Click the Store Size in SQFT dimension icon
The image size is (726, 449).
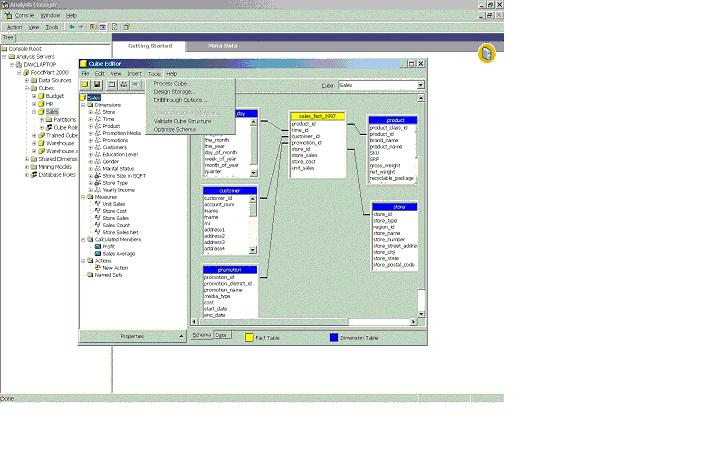(98, 176)
